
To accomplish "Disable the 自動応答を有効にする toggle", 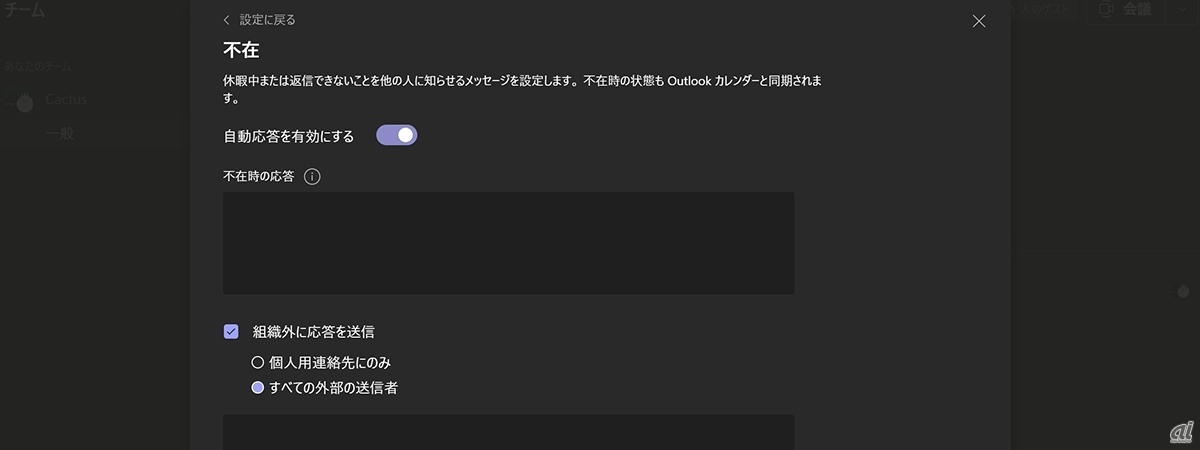I will click(396, 135).
